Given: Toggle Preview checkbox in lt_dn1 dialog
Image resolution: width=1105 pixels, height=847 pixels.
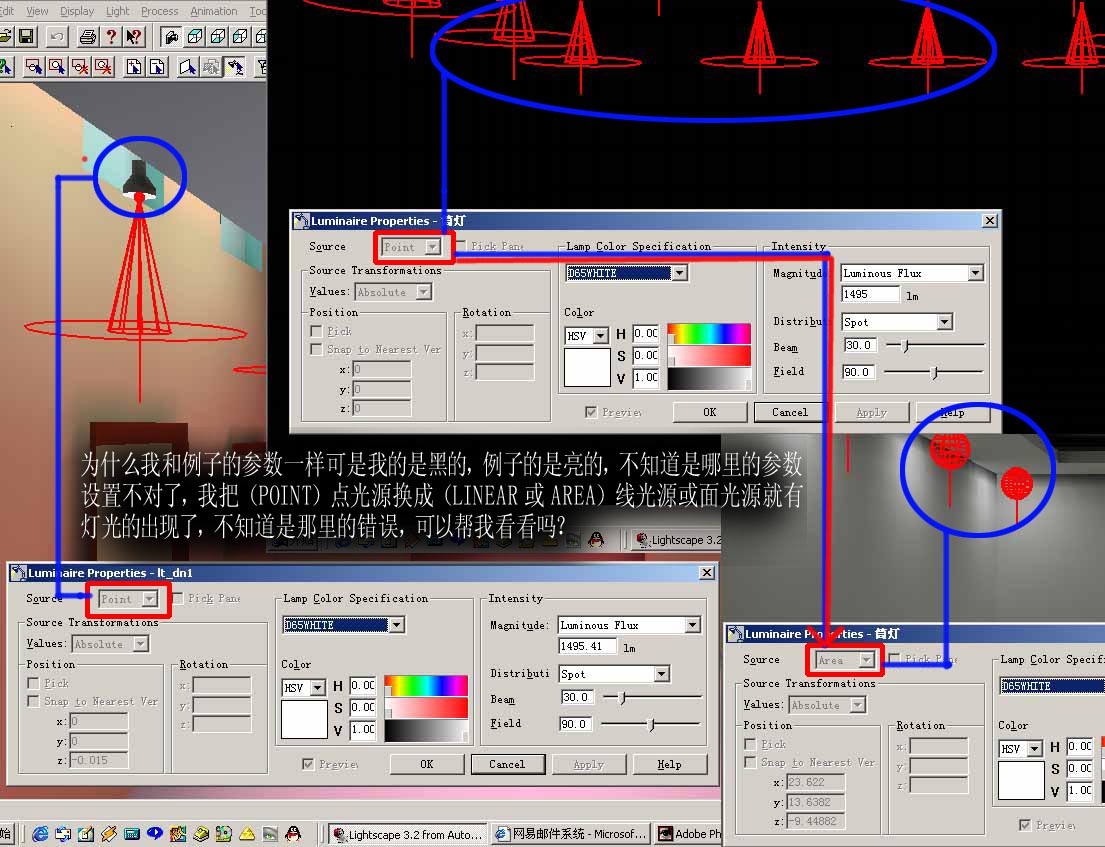Looking at the screenshot, I should tap(308, 764).
